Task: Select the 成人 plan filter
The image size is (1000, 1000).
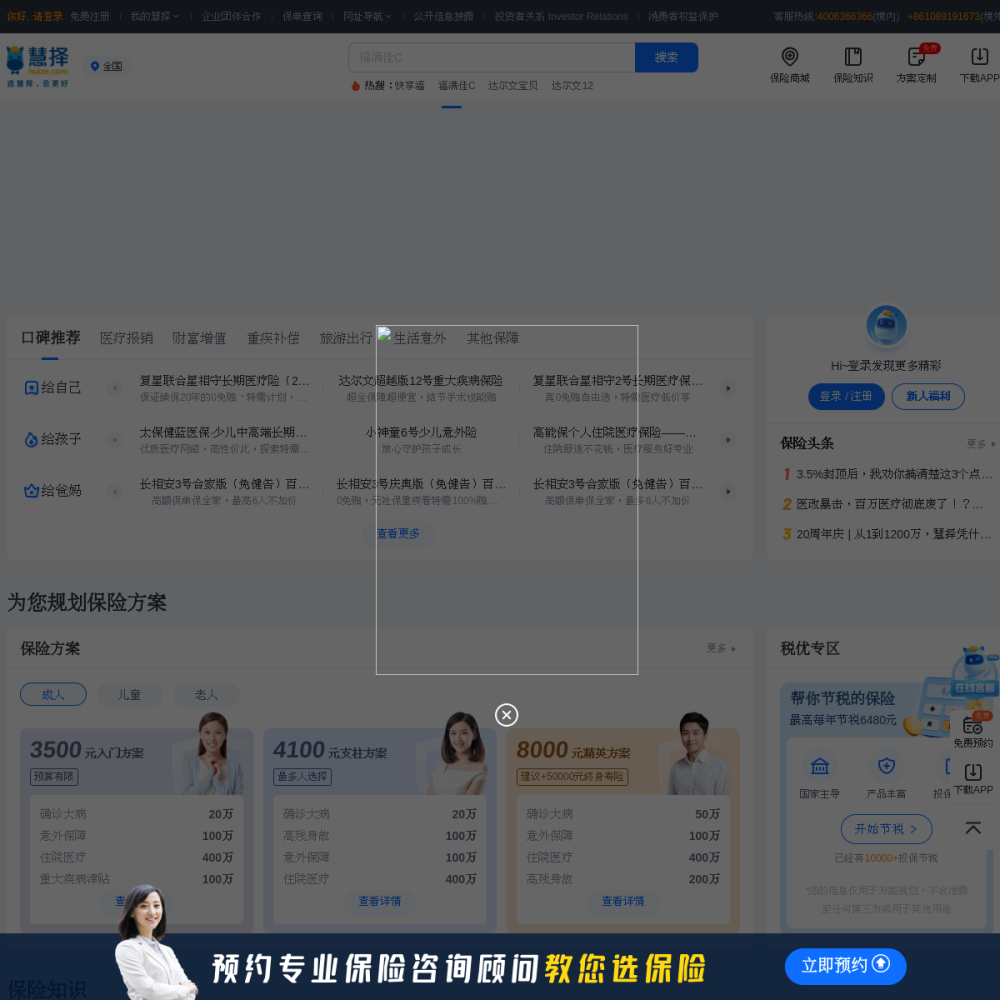Action: [x=53, y=695]
